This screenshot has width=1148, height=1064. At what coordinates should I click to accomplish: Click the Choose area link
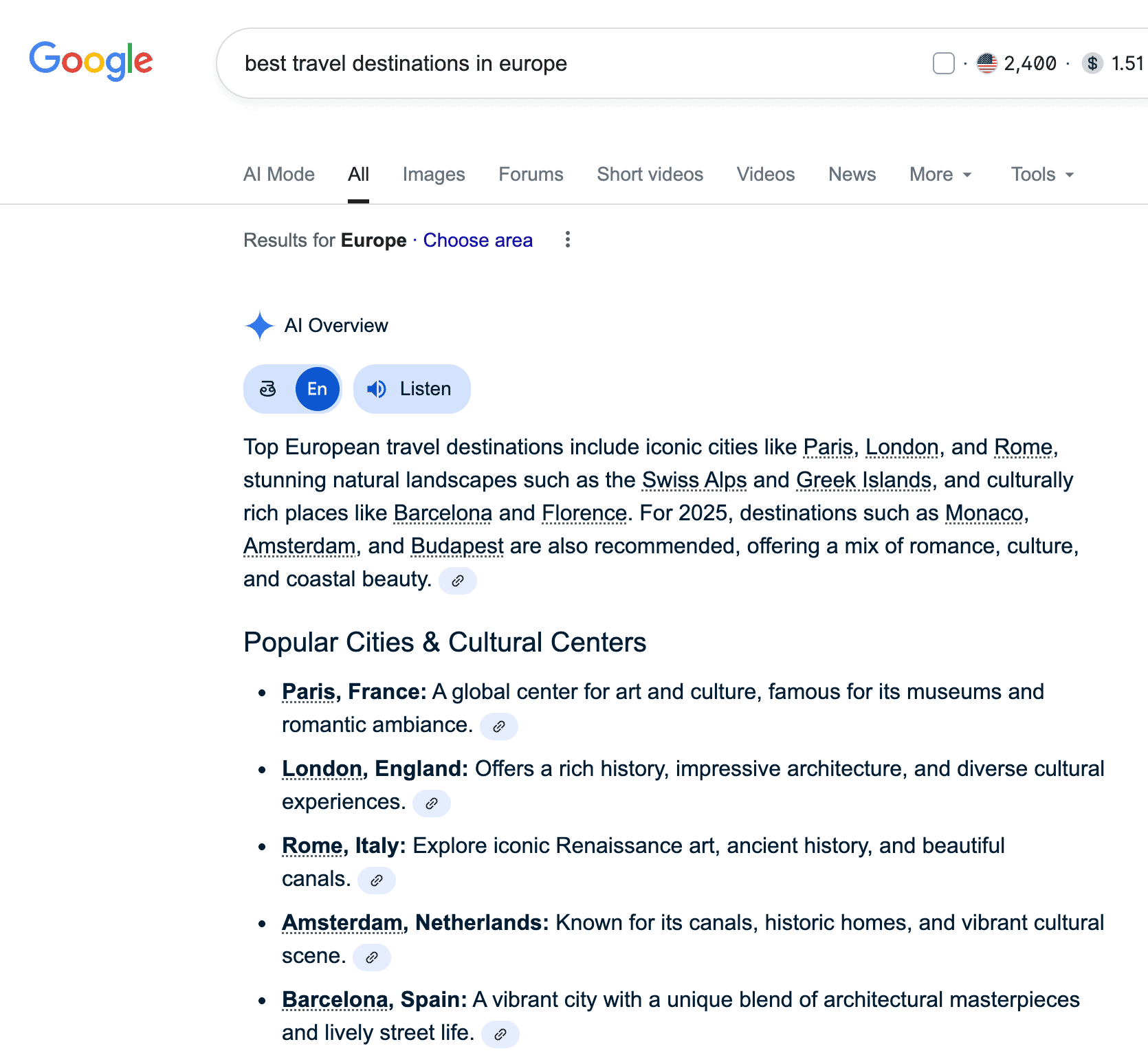[x=478, y=240]
